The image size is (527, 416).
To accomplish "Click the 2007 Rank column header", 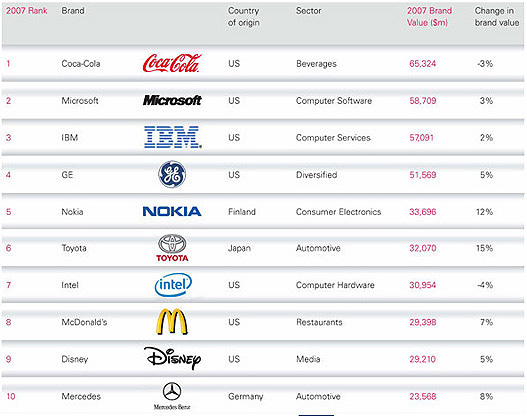I will (x=27, y=11).
